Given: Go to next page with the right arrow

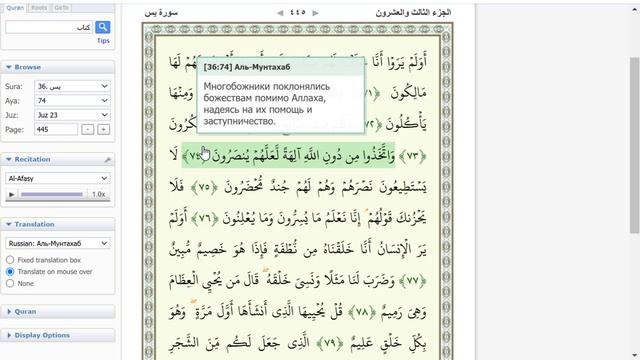Looking at the screenshot, I should point(316,13).
